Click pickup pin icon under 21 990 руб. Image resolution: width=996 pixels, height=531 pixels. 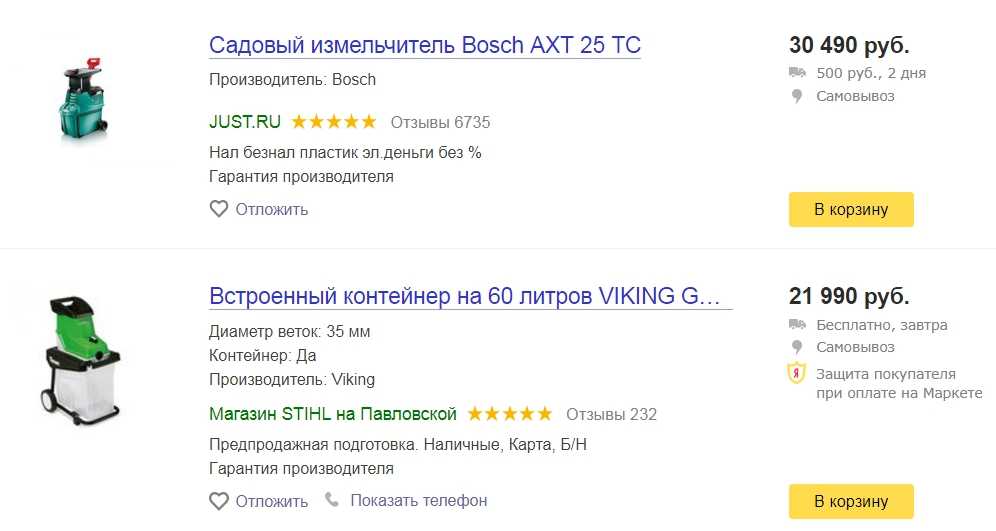coord(797,347)
